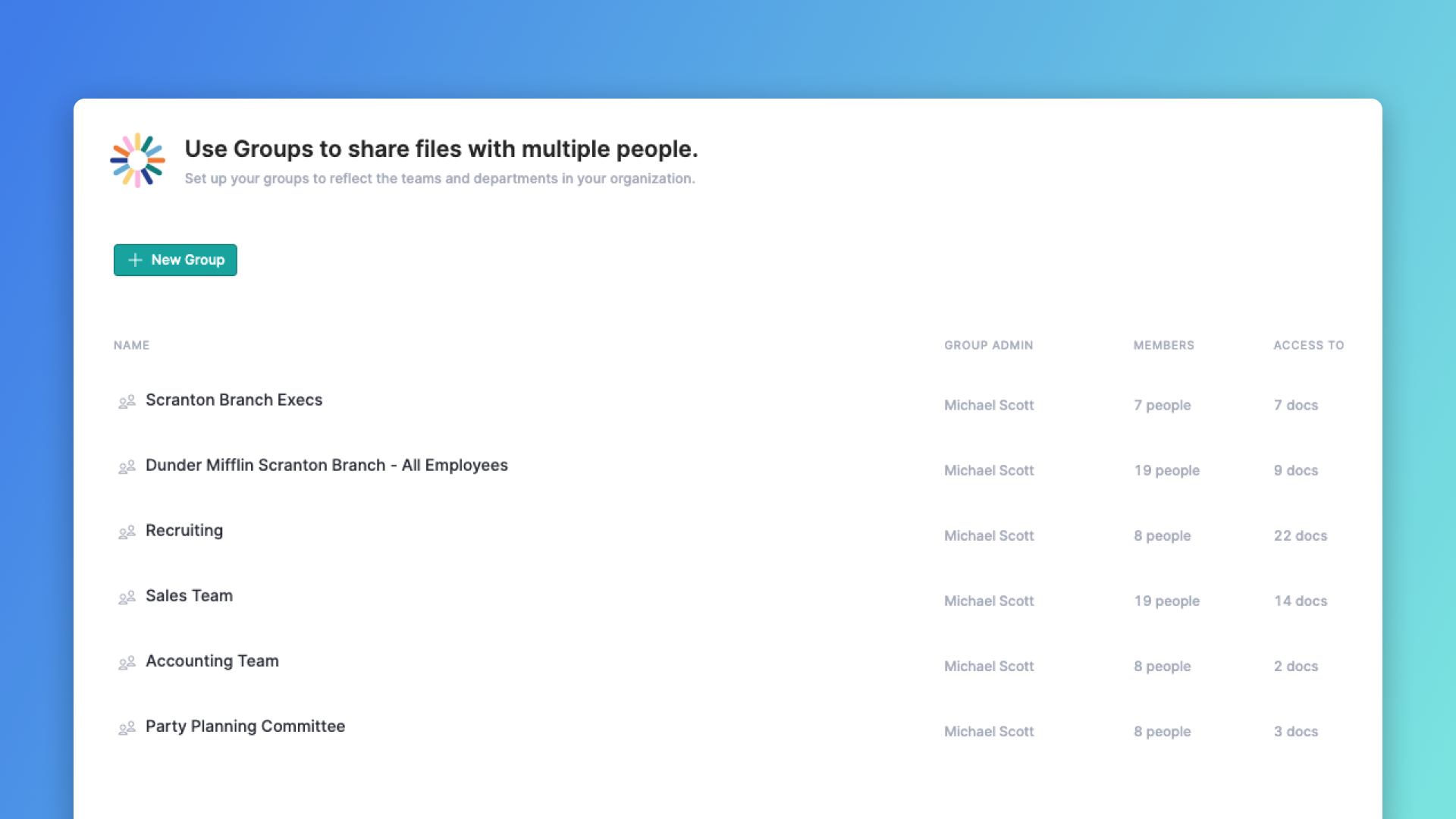Click the group icon beside Scranton Branch Execs
Viewport: 1456px width, 819px height.
click(x=127, y=401)
